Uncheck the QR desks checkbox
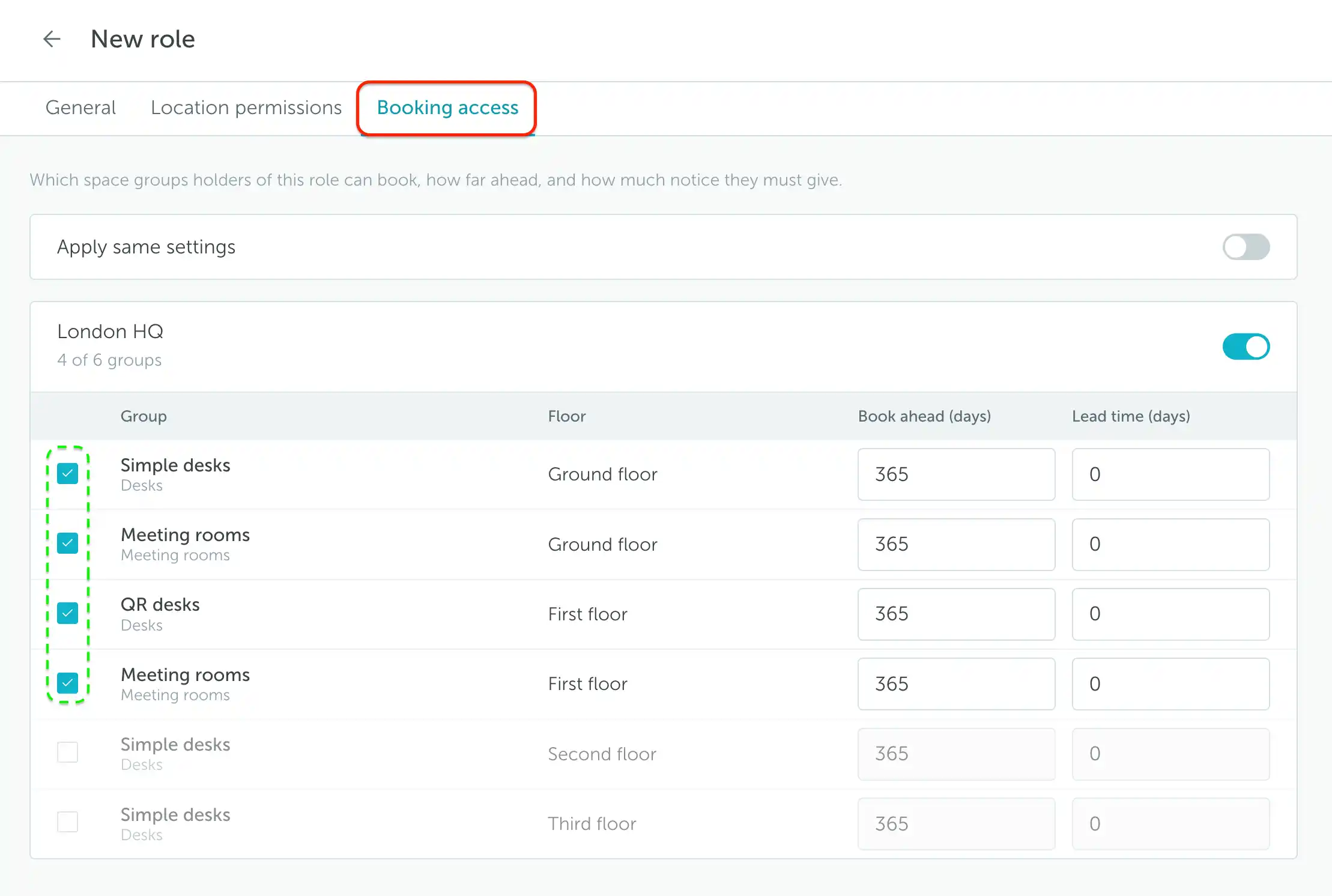 point(68,613)
